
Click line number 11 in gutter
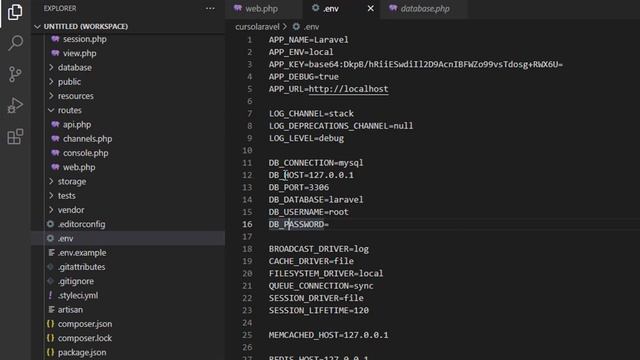pos(247,163)
